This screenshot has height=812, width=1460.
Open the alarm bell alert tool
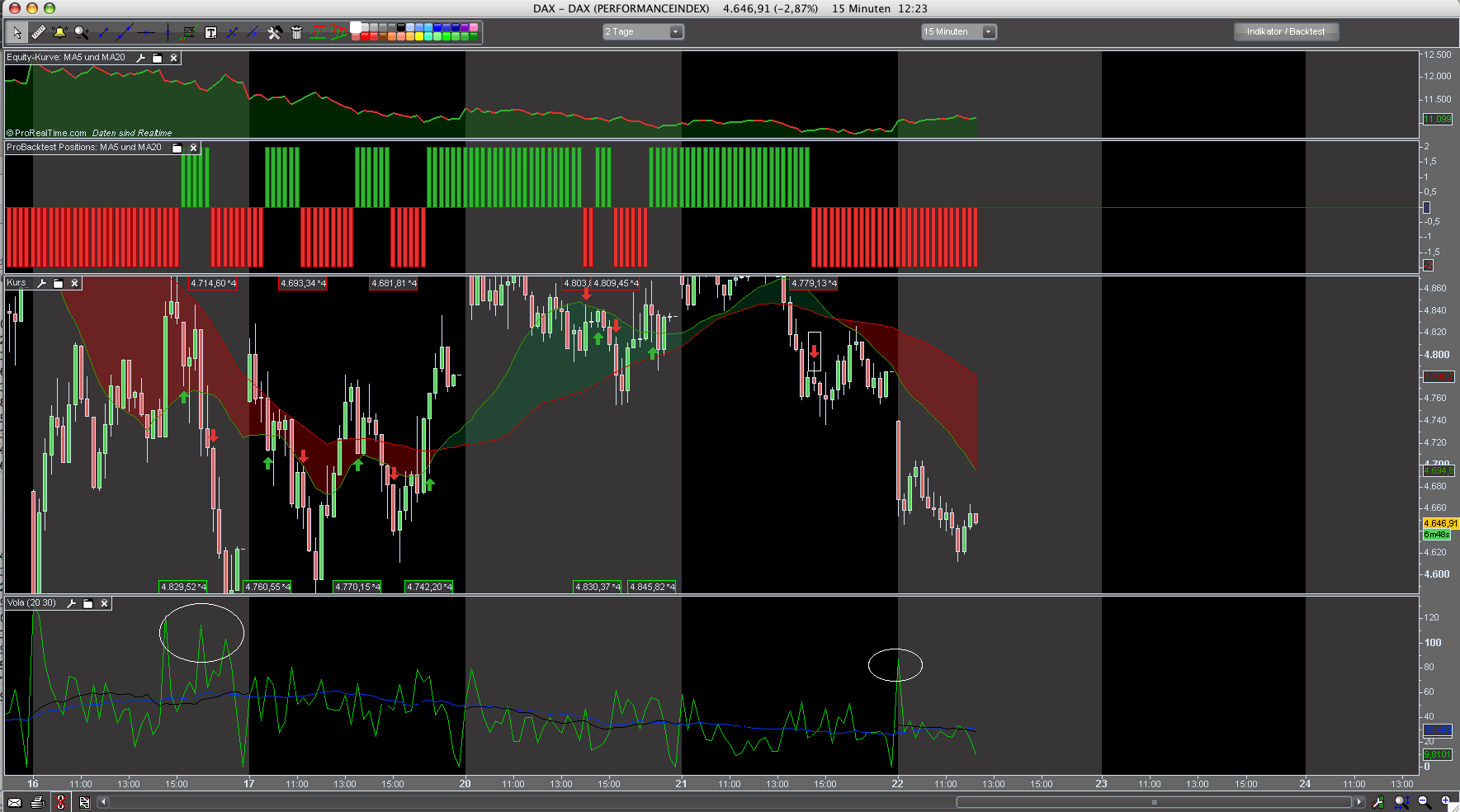59,33
